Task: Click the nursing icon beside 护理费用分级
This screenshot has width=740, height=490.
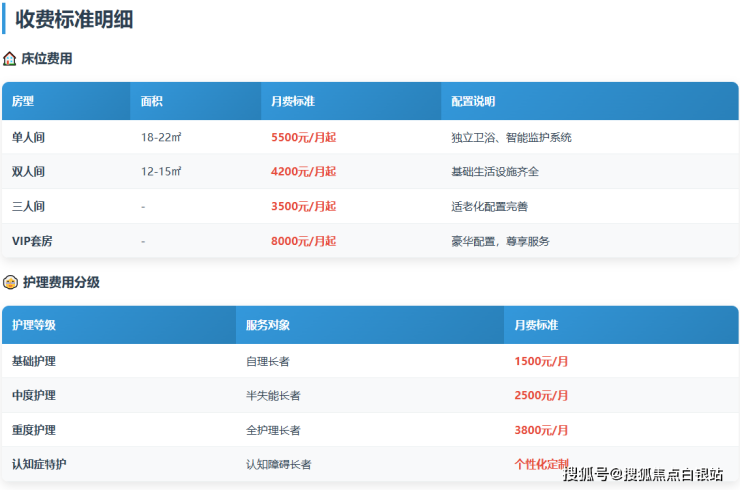Action: pyautogui.click(x=10, y=283)
